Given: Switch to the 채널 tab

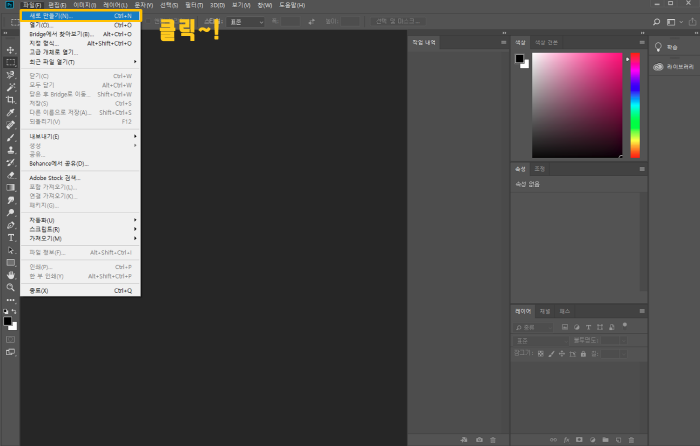Looking at the screenshot, I should (x=545, y=311).
